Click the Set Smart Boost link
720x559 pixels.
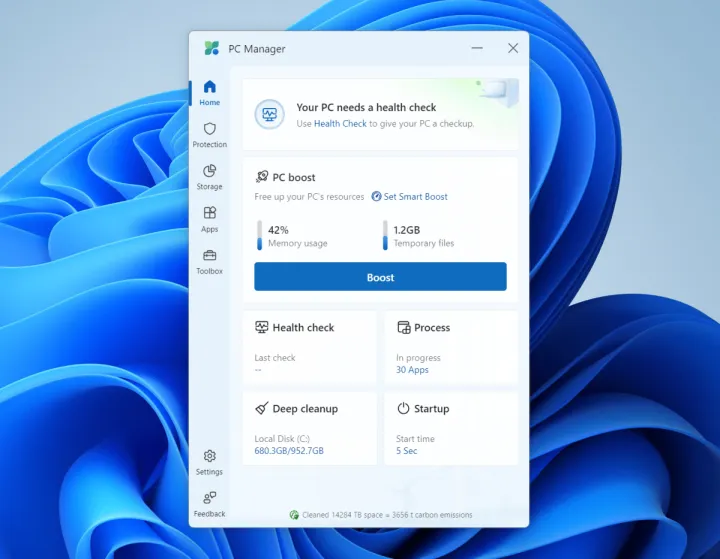415,197
